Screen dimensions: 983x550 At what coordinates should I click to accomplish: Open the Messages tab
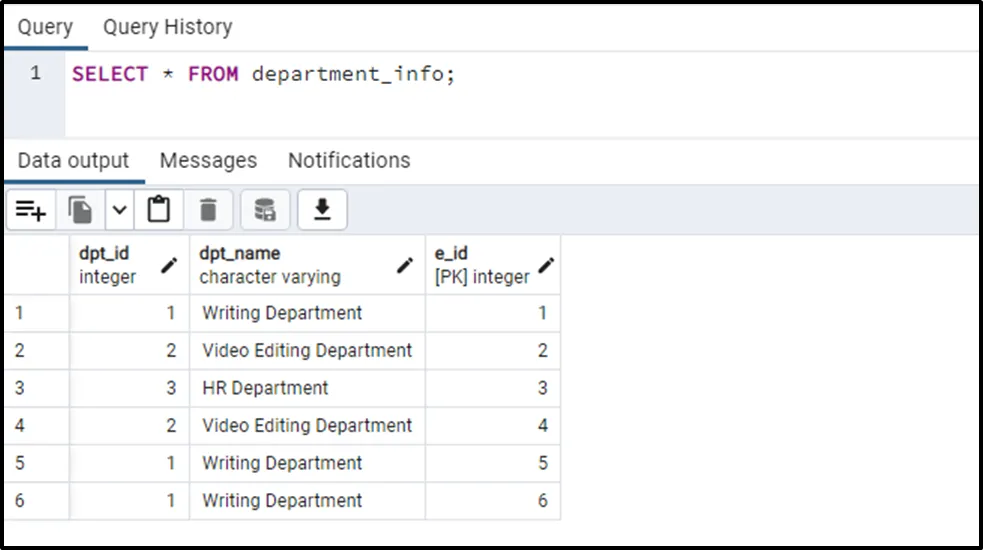pos(208,160)
